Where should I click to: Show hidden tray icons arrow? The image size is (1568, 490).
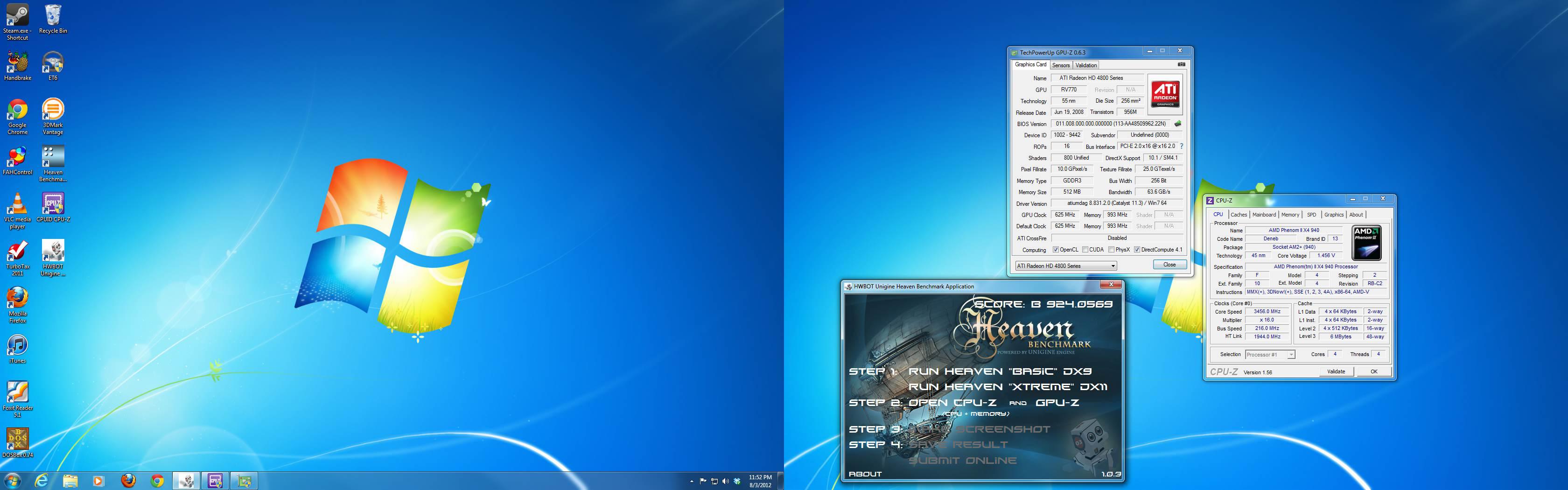pyautogui.click(x=692, y=482)
